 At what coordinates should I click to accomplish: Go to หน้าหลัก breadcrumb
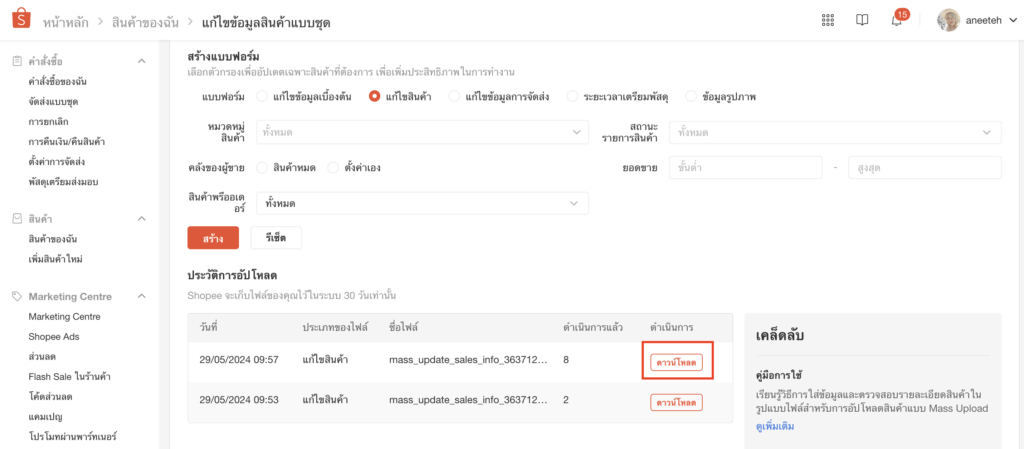pyautogui.click(x=66, y=22)
